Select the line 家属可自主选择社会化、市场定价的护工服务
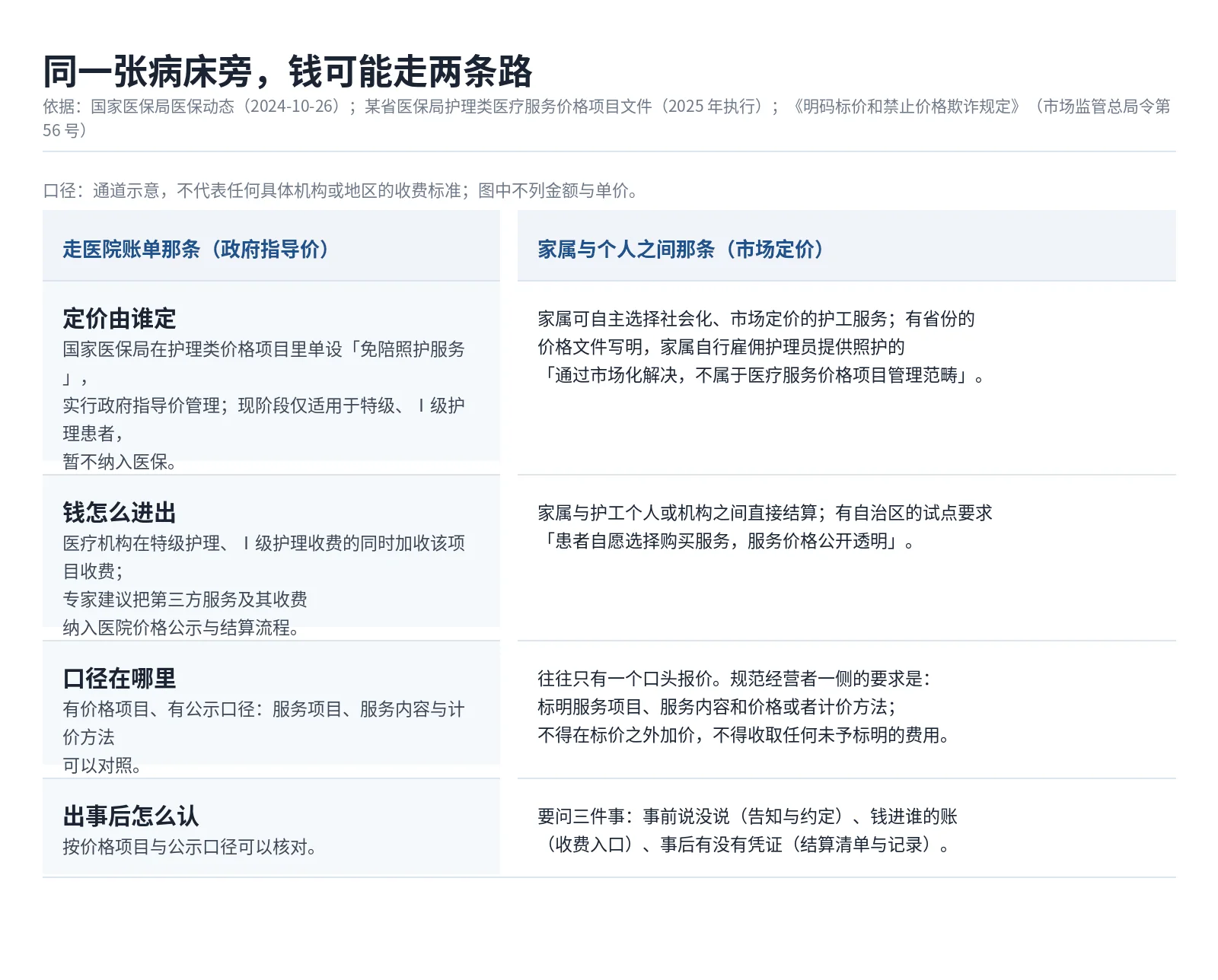This screenshot has width=1218, height=980. 713,319
